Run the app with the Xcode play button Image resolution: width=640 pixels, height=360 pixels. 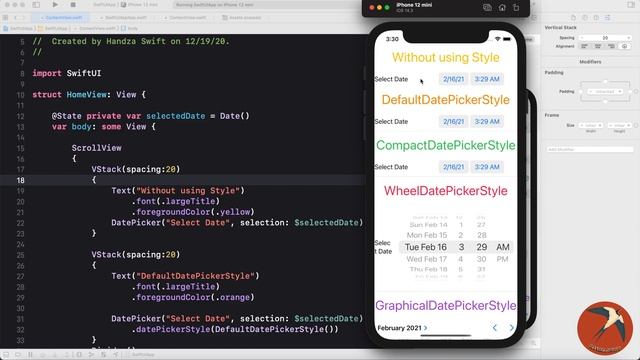[55, 5]
